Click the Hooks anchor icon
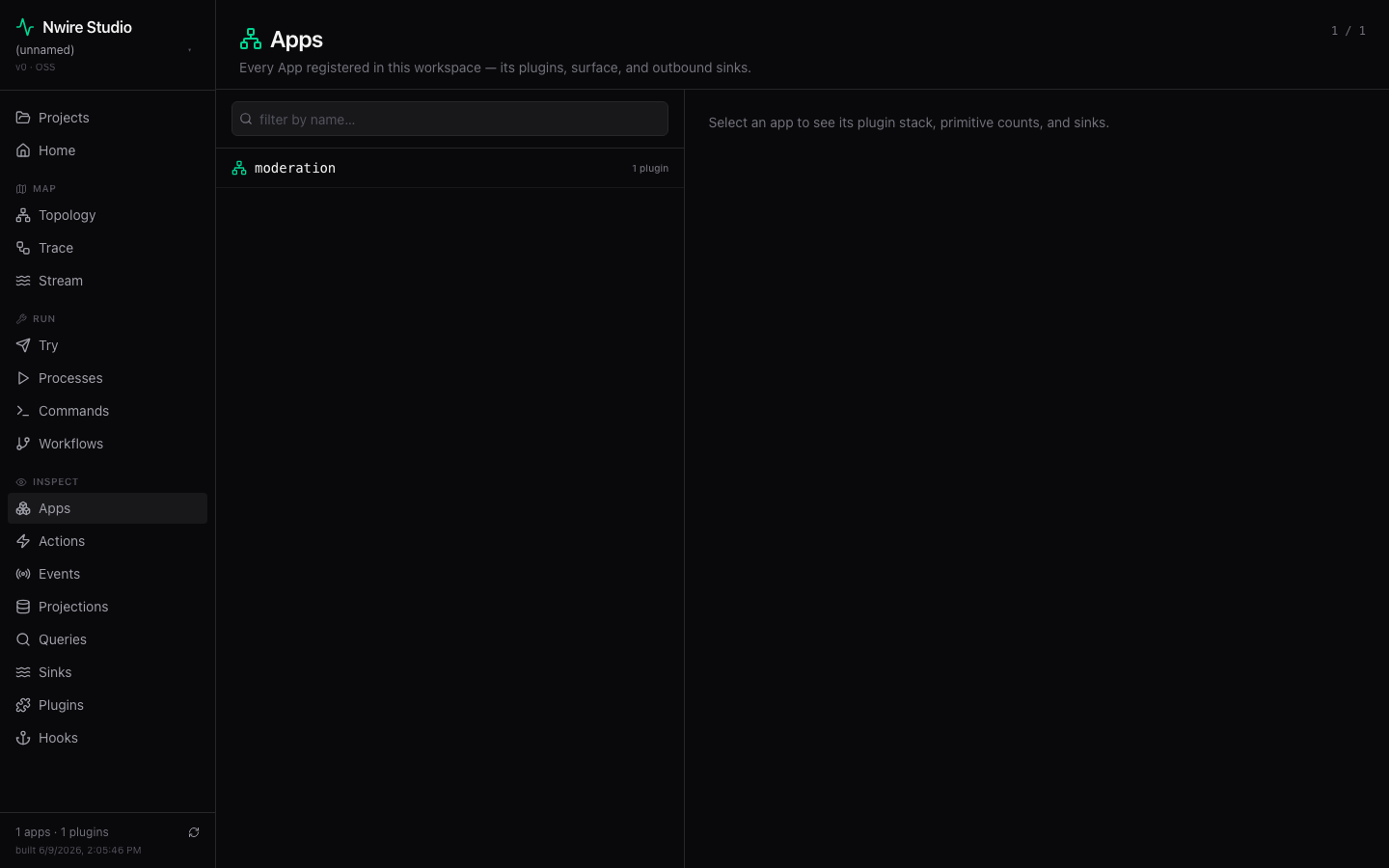The height and width of the screenshot is (868, 1389). pos(23,738)
